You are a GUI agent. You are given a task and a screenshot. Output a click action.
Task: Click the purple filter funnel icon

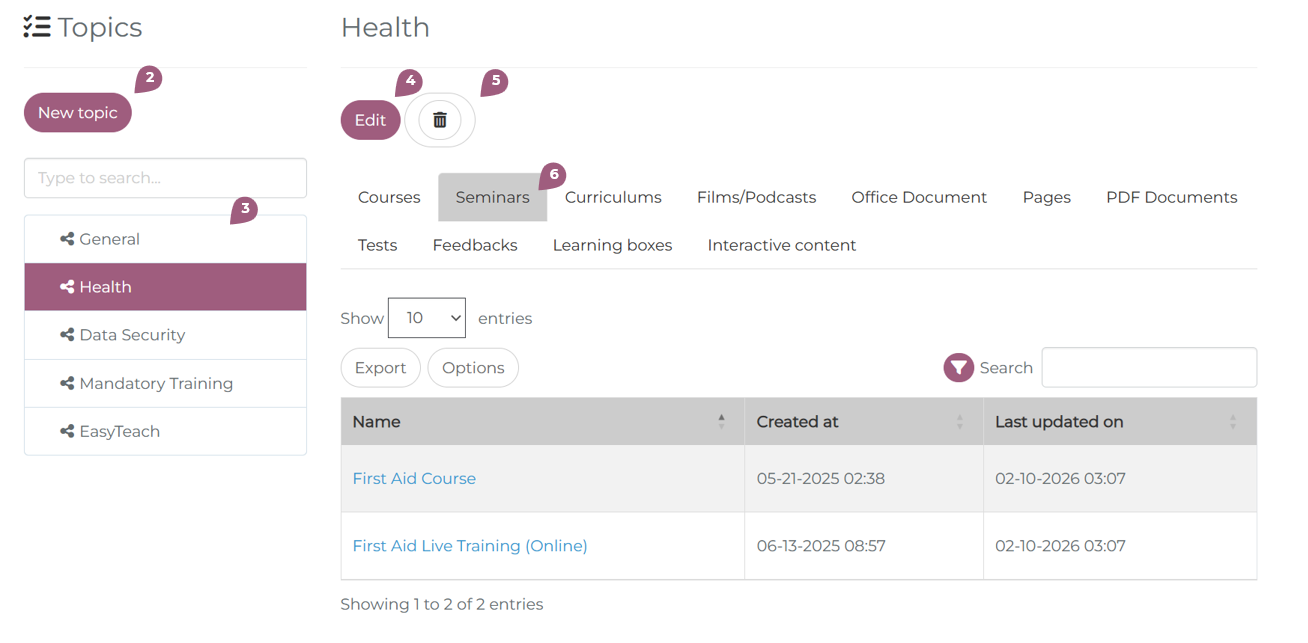click(958, 368)
